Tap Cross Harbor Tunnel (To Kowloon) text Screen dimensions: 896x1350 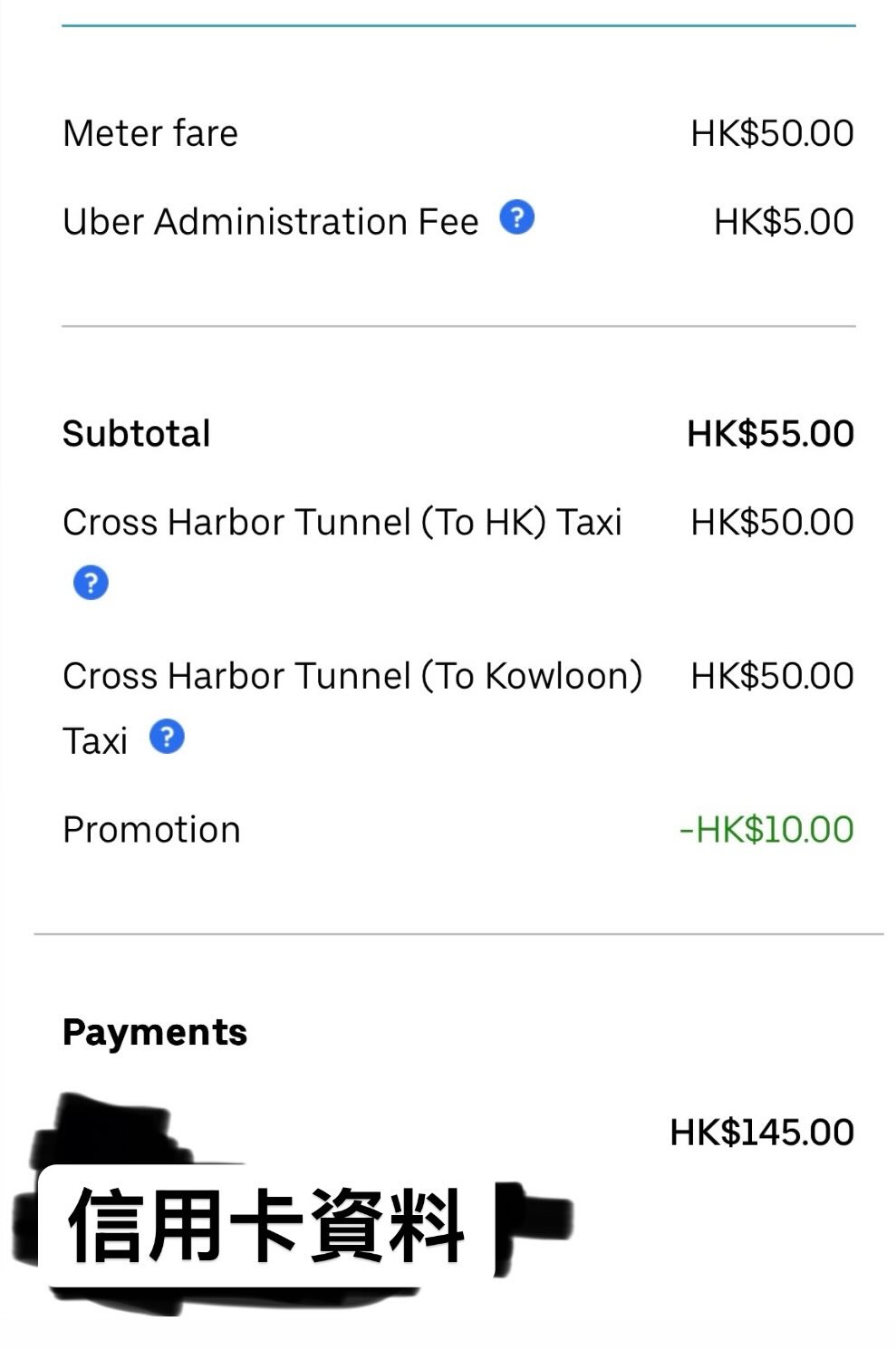(x=352, y=676)
